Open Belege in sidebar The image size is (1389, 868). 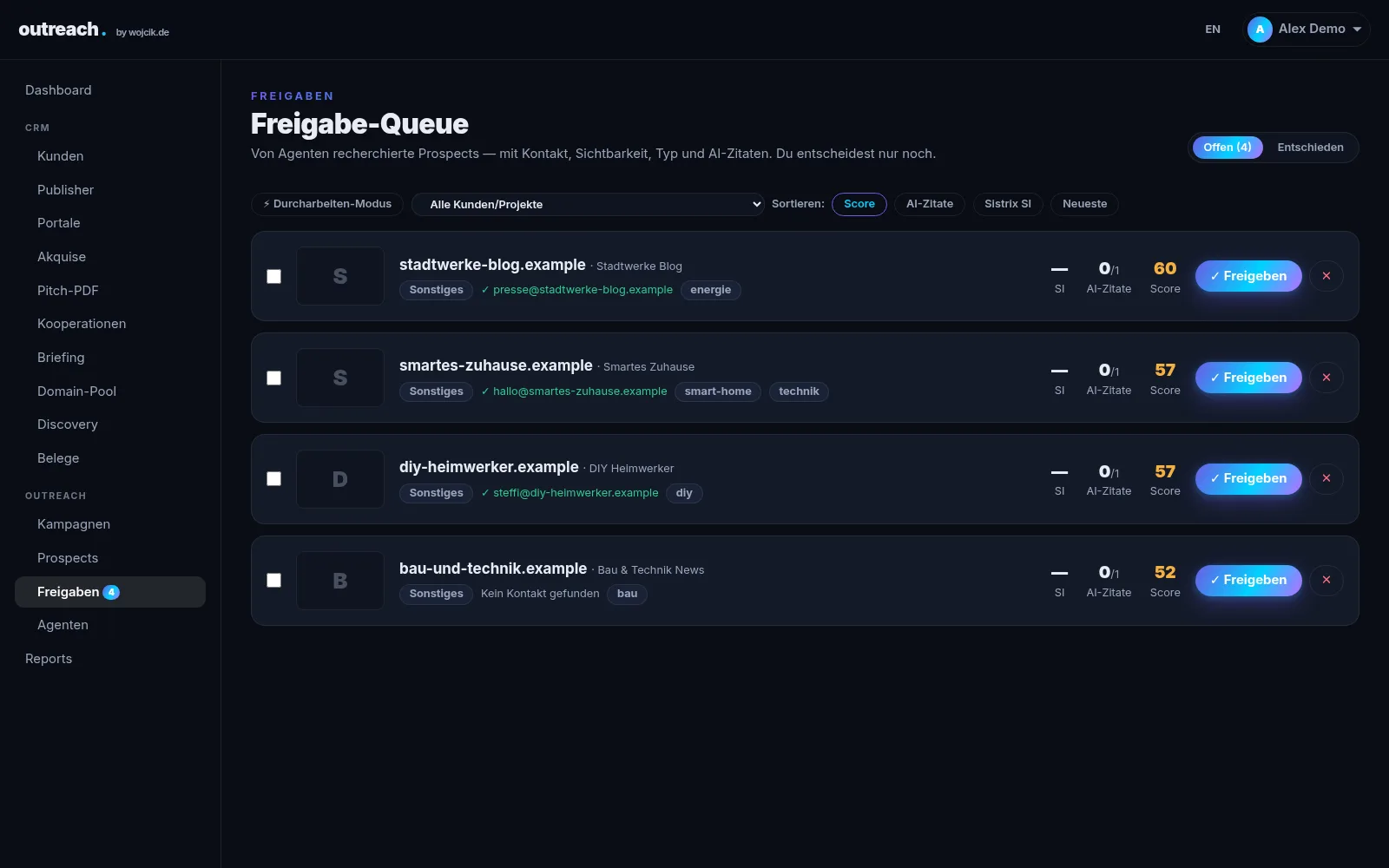tap(110, 458)
